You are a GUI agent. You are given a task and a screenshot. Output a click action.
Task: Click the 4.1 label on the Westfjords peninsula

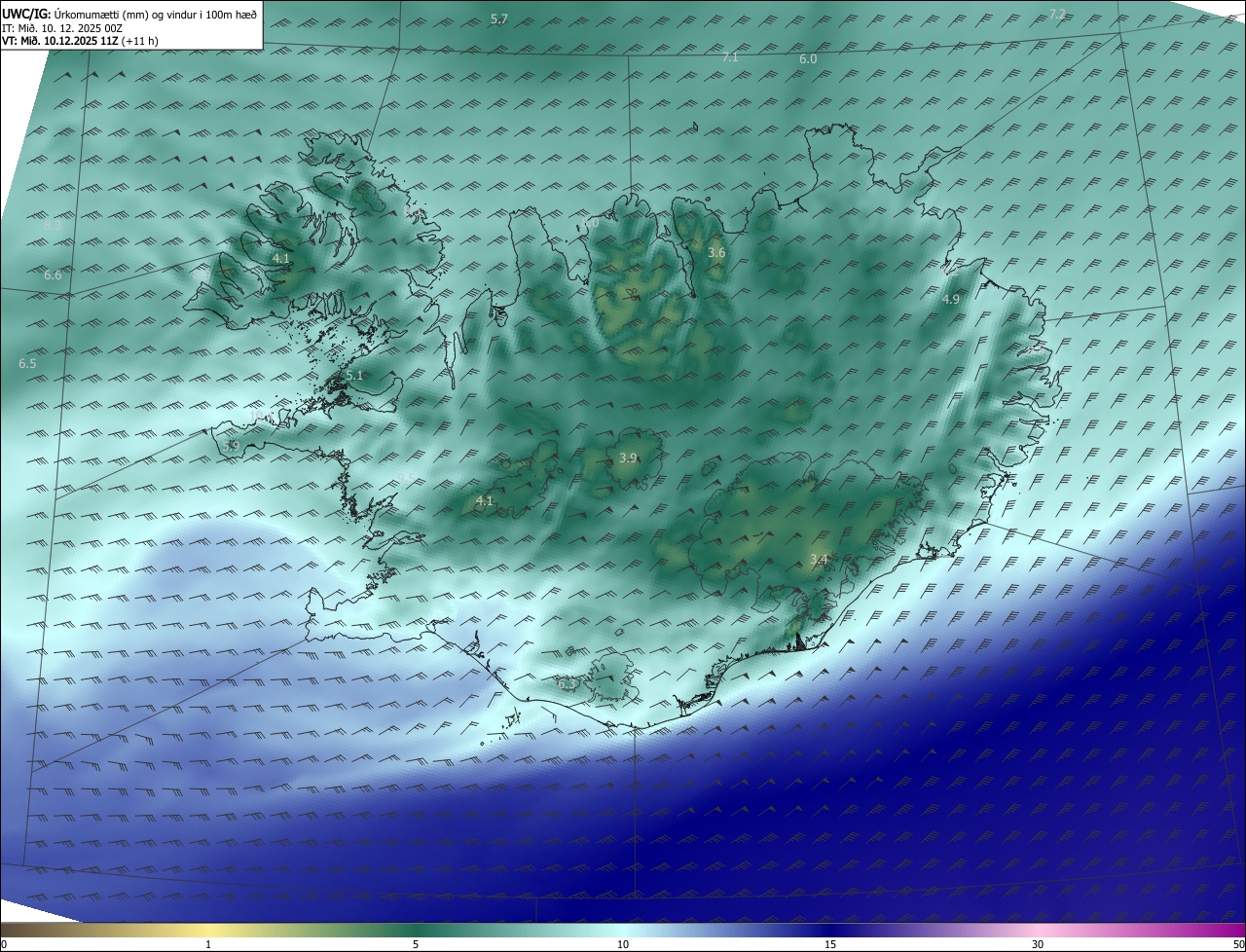(x=280, y=258)
